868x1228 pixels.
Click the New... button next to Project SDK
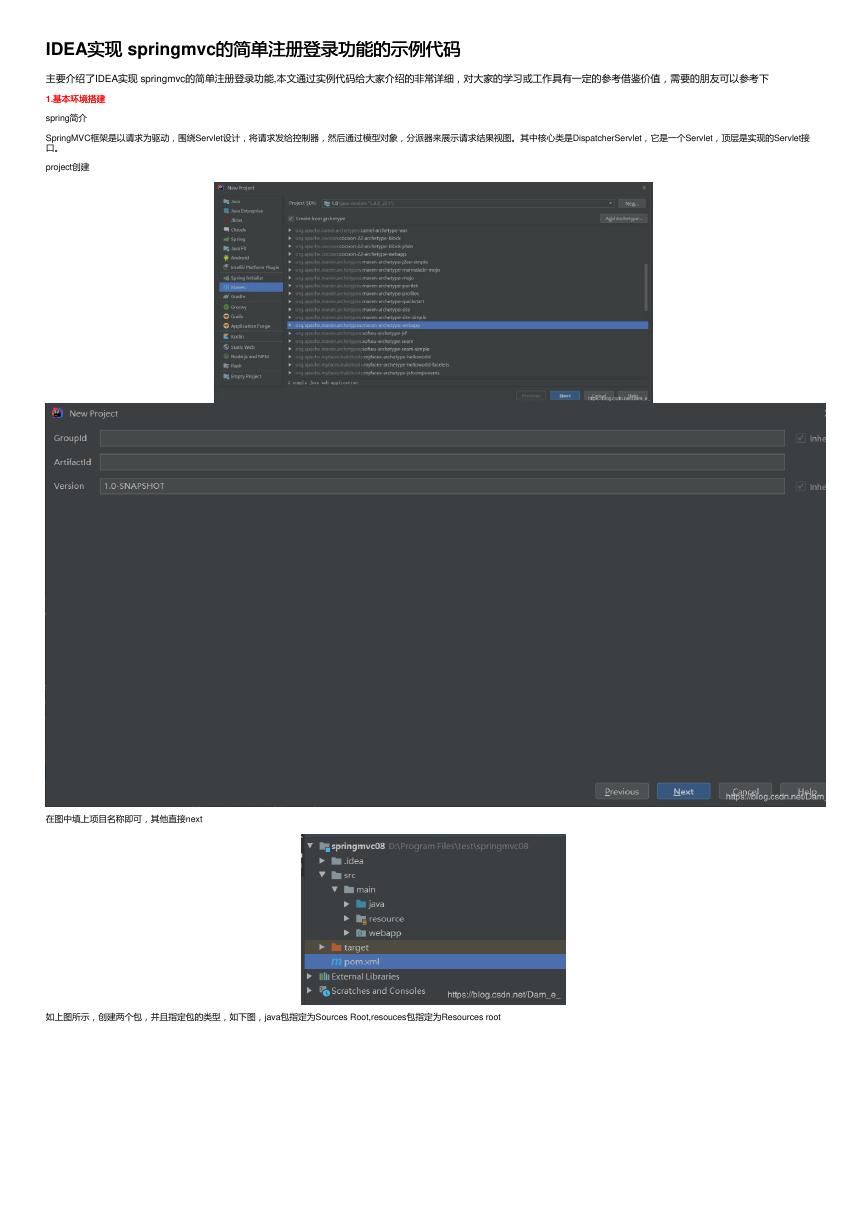pos(631,203)
